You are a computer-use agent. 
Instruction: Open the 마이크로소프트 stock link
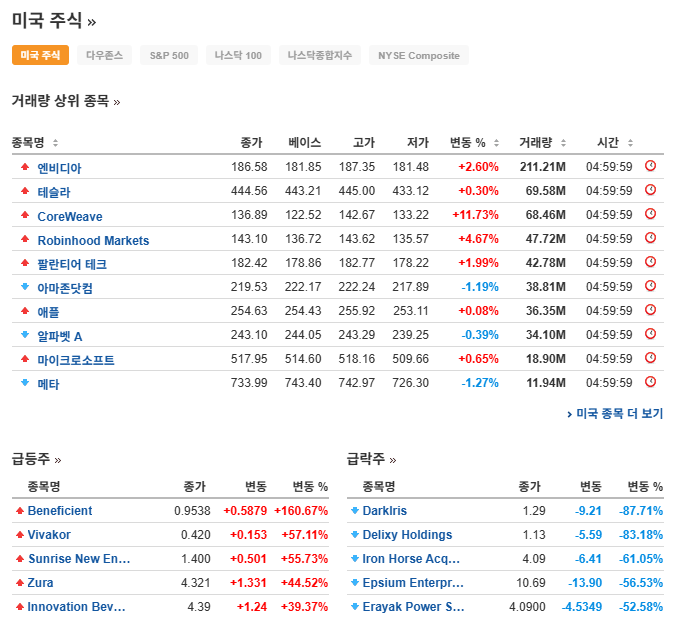tap(76, 360)
